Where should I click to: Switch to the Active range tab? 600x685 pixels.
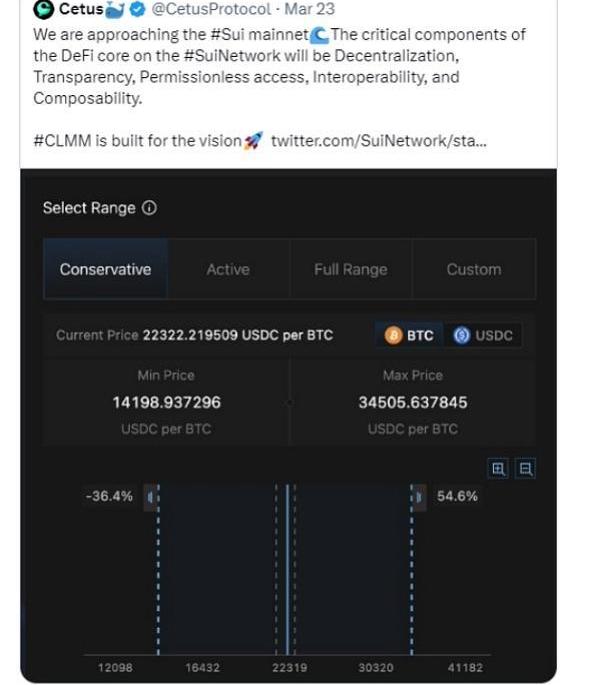click(x=228, y=269)
